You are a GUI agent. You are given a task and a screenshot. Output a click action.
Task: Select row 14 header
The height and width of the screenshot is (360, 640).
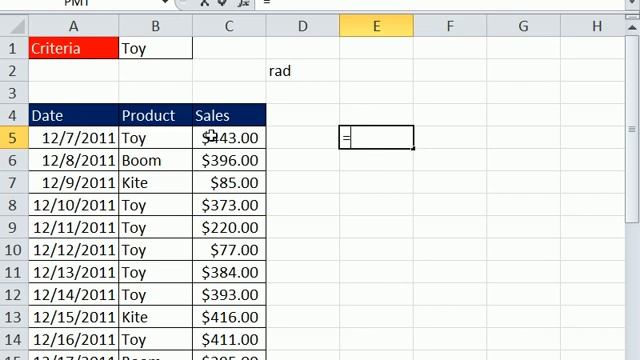tap(14, 340)
